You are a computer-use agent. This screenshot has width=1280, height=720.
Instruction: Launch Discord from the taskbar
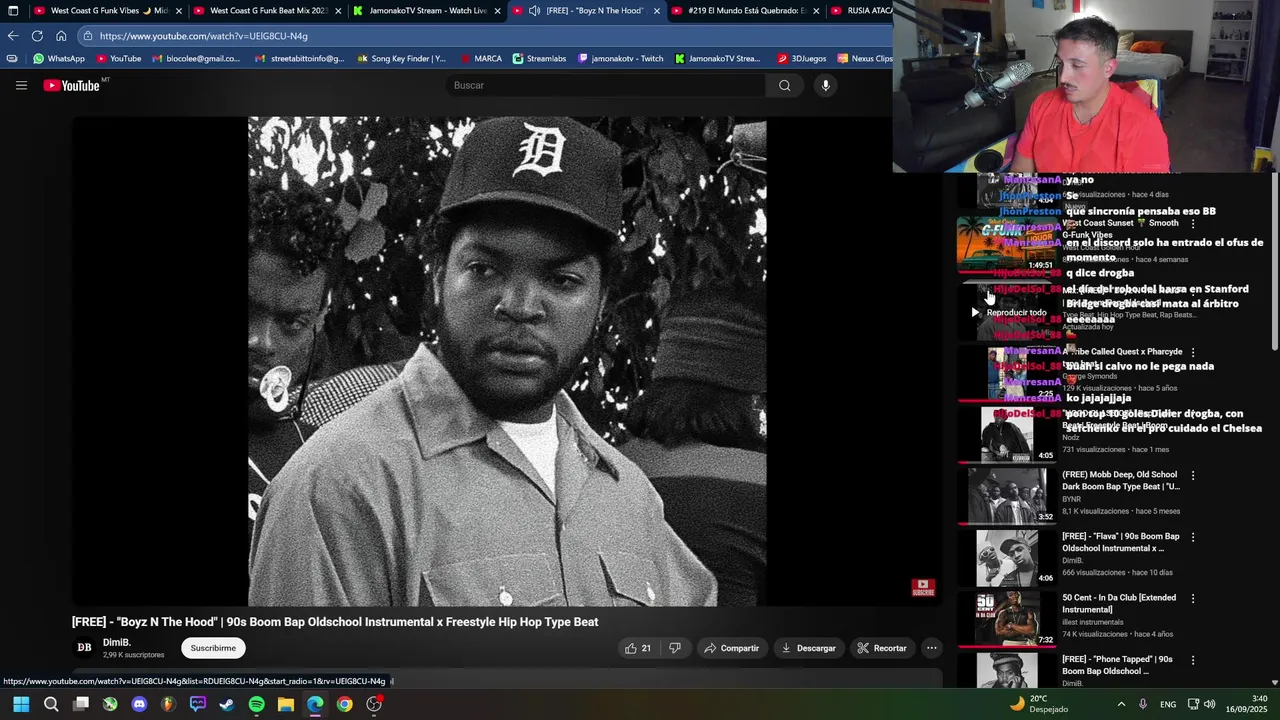(139, 704)
